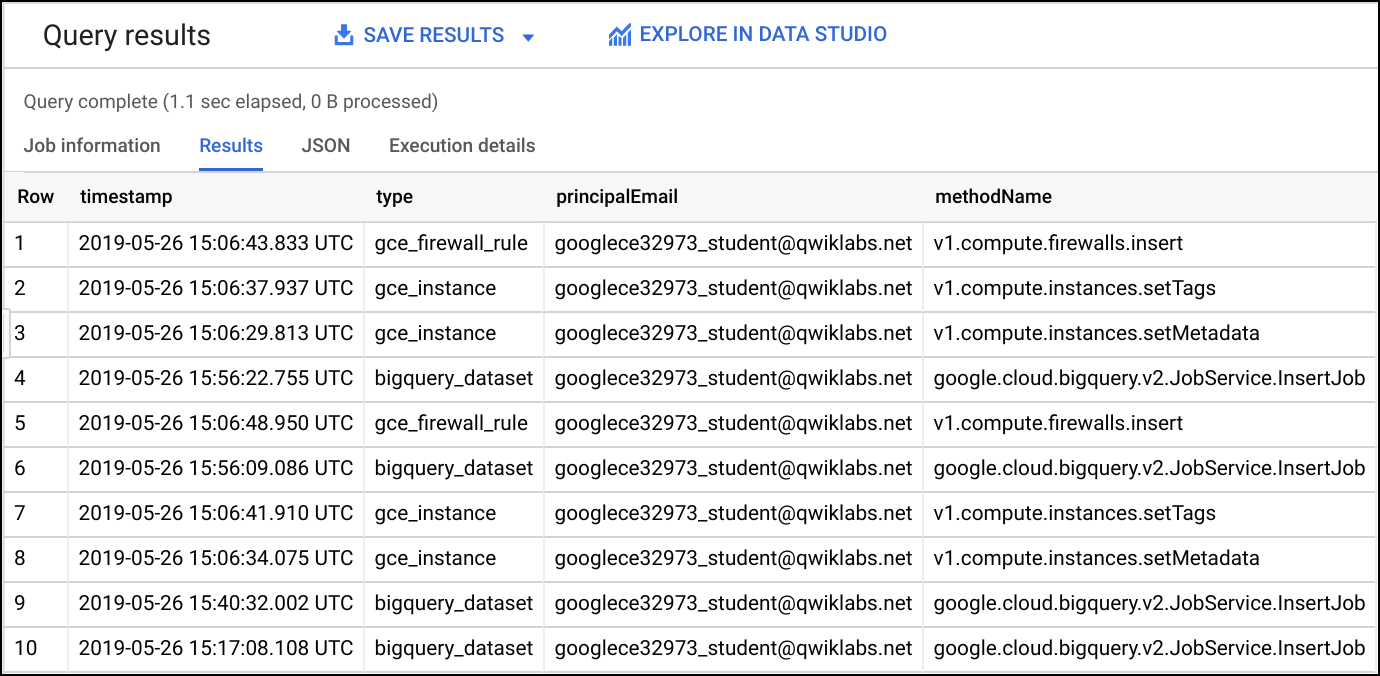The width and height of the screenshot is (1380, 676).
Task: Expand the Save Results dropdown arrow
Action: coord(529,38)
